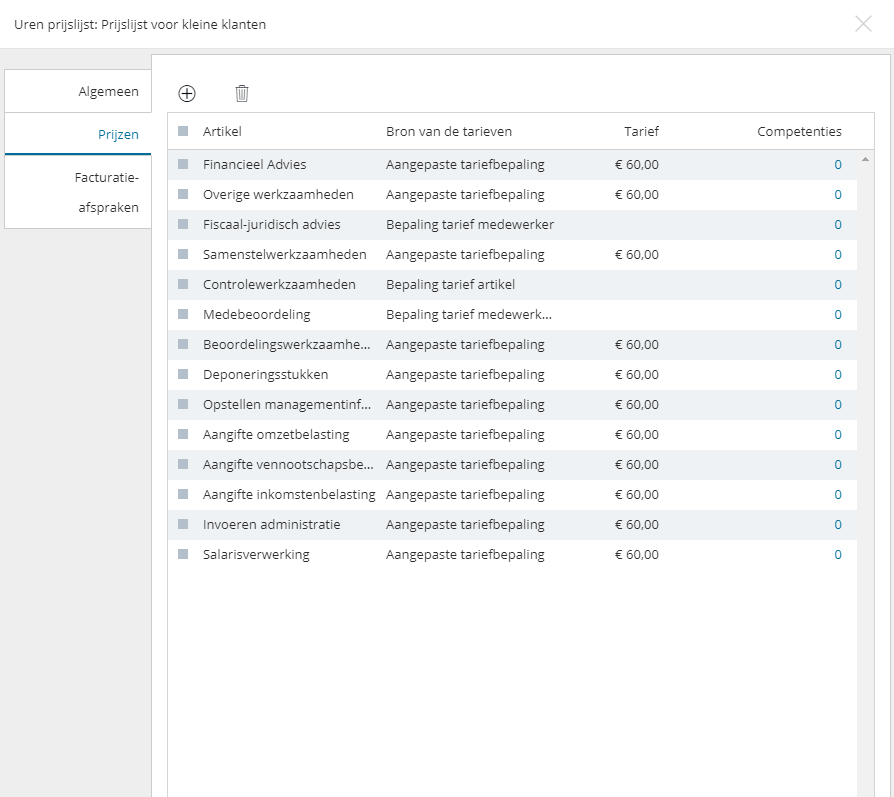
Task: Open the Facturatie-afspraken tab
Action: point(78,192)
